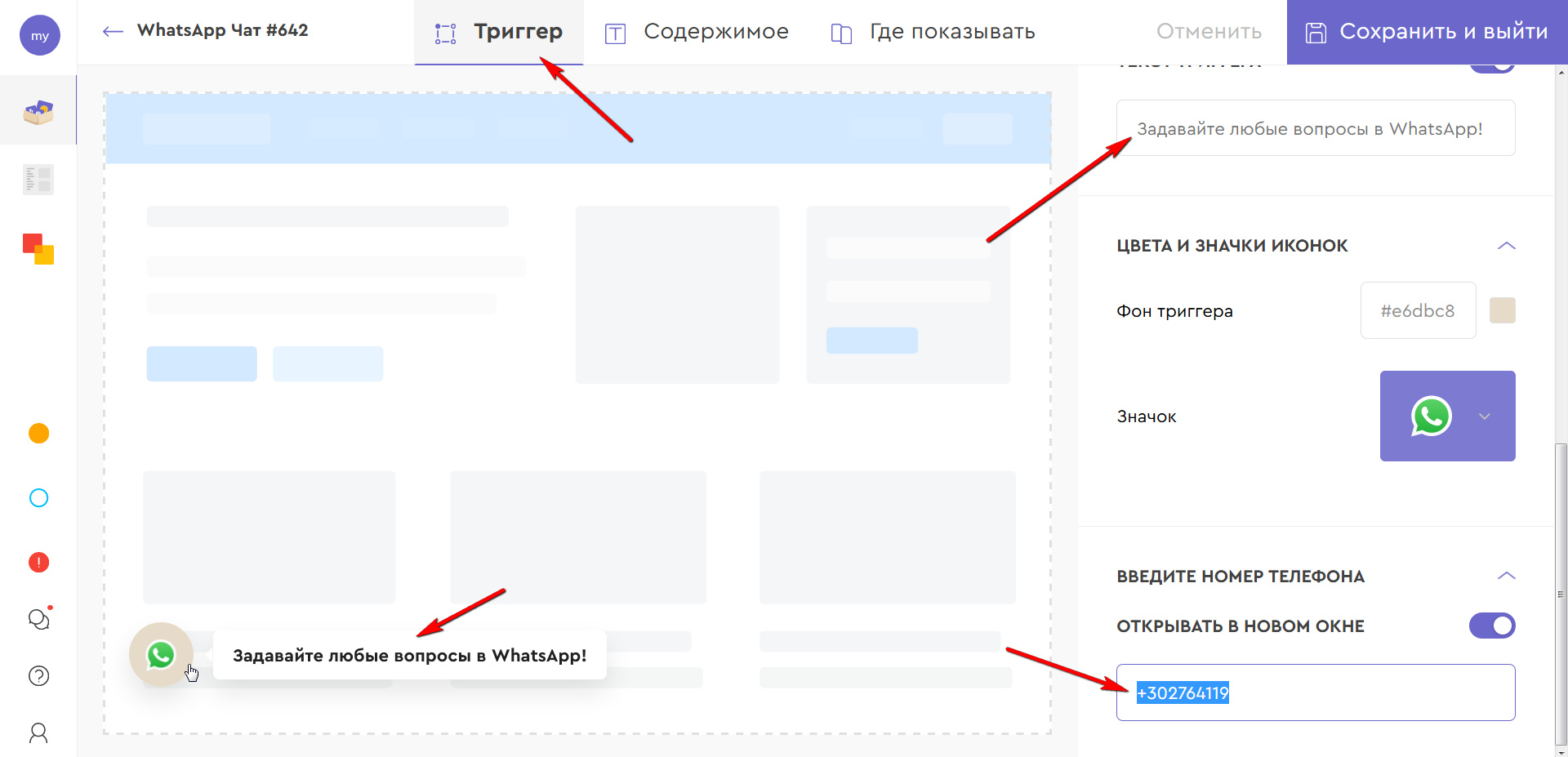Open the user profile icon in sidebar

38,733
